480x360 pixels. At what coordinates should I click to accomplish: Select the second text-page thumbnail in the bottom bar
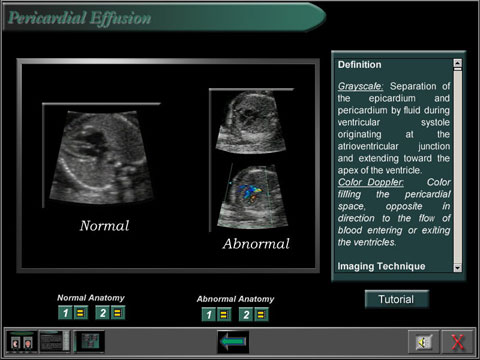55,342
